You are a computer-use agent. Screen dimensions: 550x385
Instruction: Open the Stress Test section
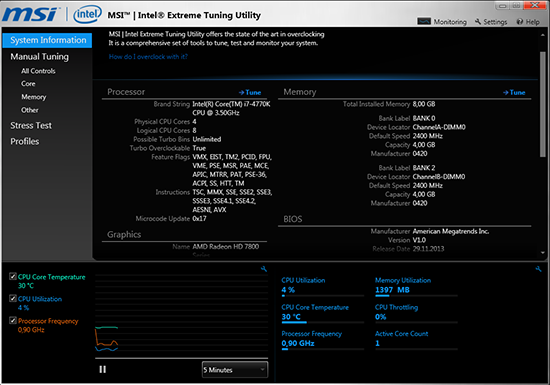(31, 126)
